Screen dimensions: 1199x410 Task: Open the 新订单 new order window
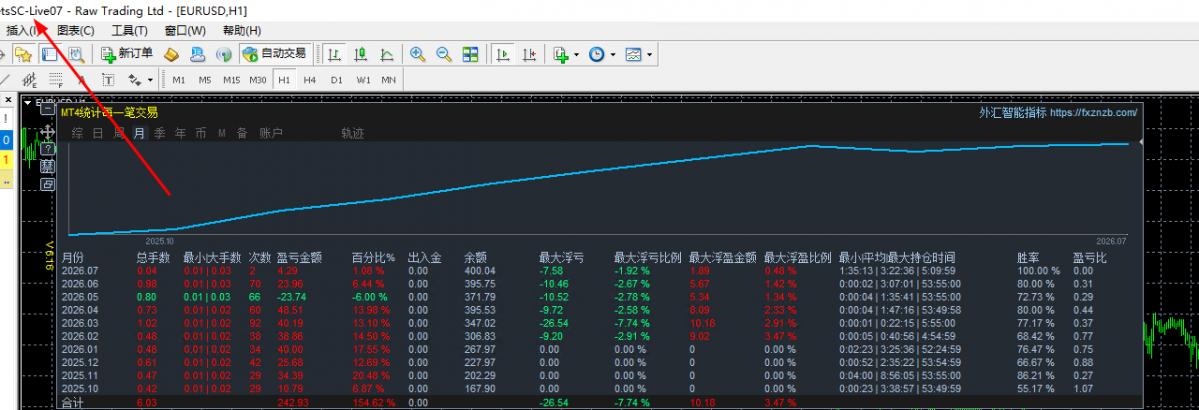(127, 54)
